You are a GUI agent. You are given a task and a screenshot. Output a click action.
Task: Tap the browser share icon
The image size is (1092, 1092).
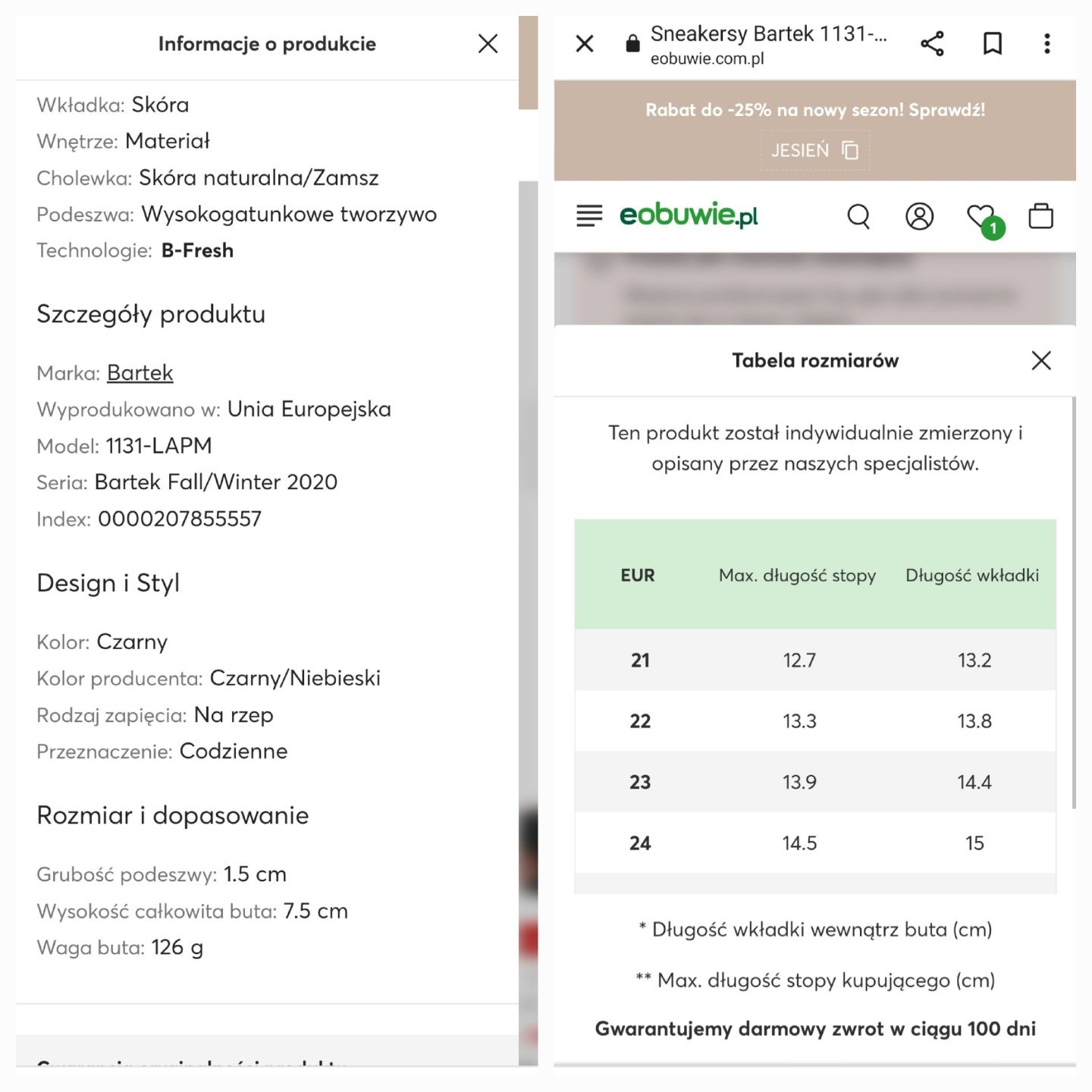point(932,43)
